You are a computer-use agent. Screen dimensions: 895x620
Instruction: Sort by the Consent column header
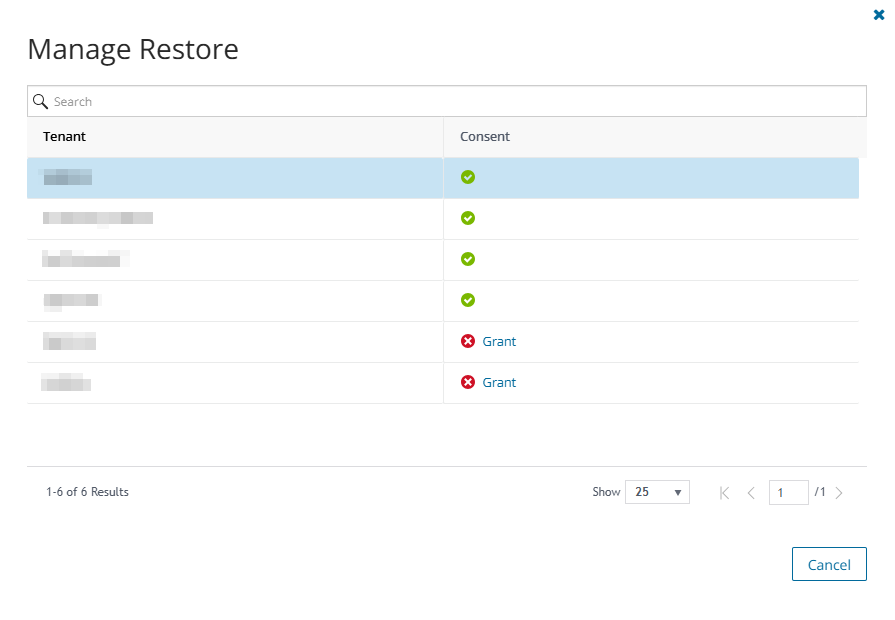pos(485,136)
